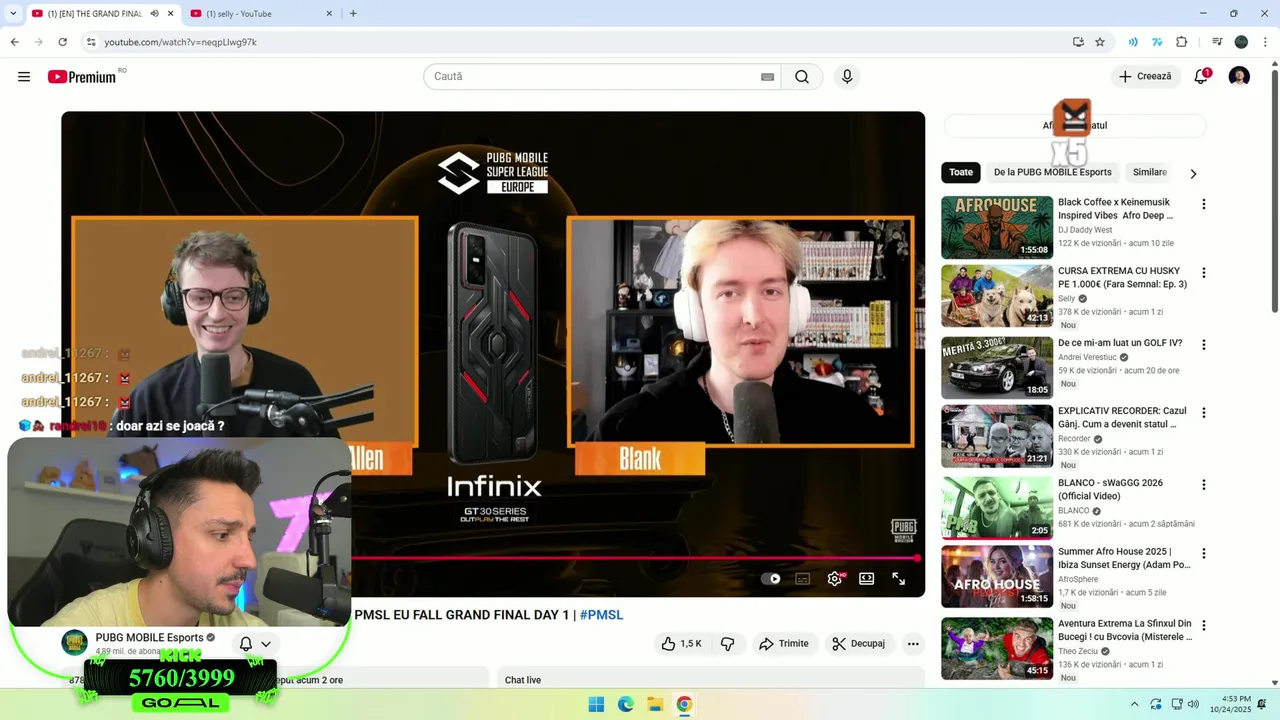Viewport: 1280px width, 720px height.
Task: Click the search magnifier button
Action: coord(802,77)
